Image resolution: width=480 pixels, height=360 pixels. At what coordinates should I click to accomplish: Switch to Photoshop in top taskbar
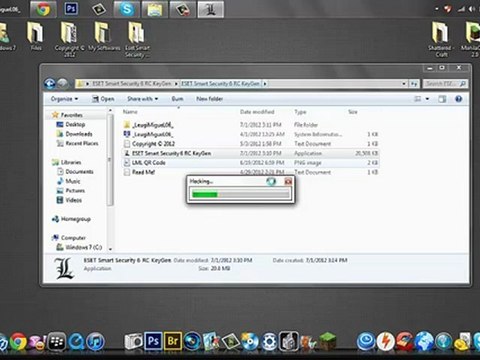[71, 9]
